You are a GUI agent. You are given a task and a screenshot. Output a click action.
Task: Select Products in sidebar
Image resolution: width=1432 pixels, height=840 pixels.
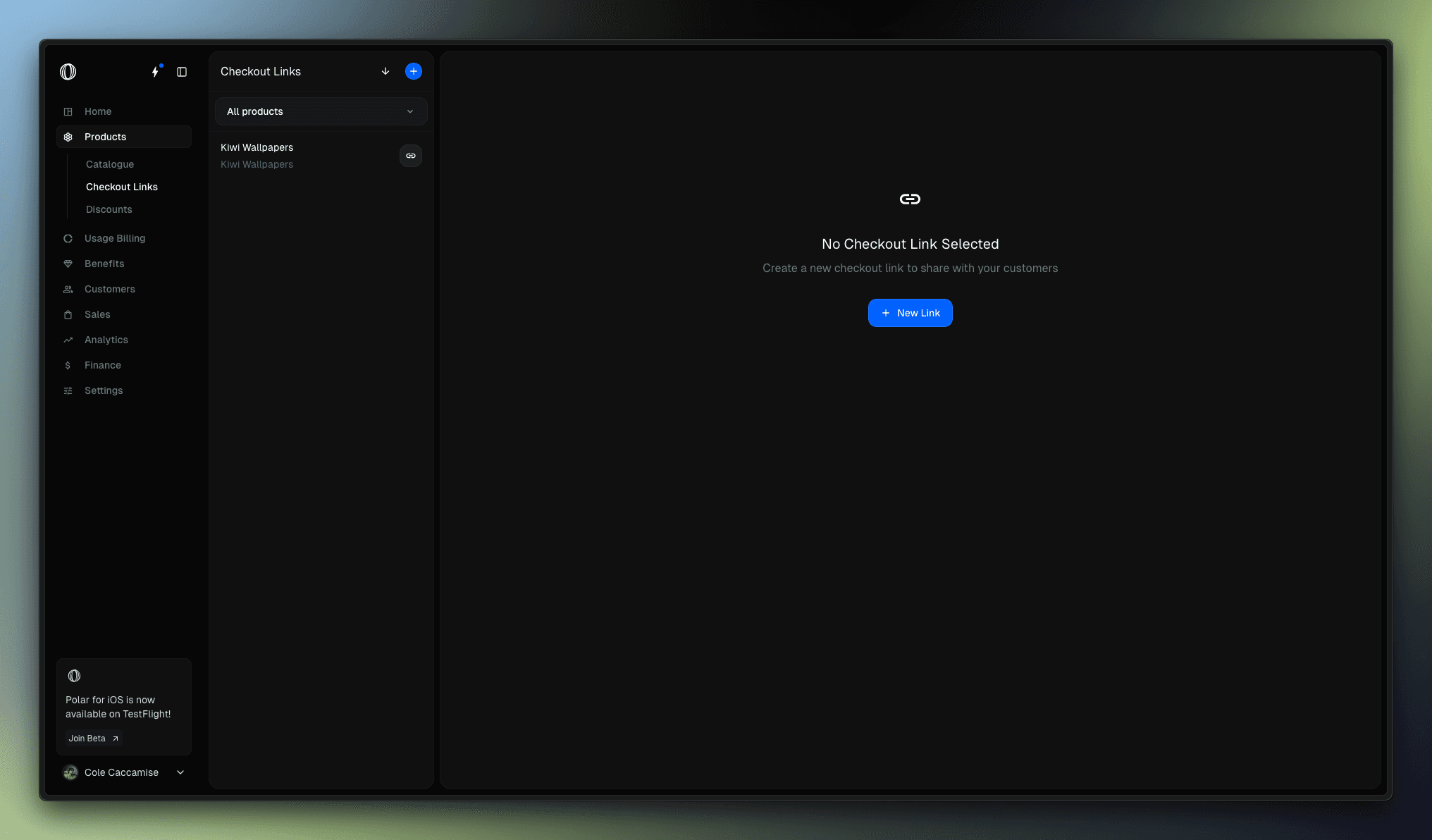[x=124, y=137]
